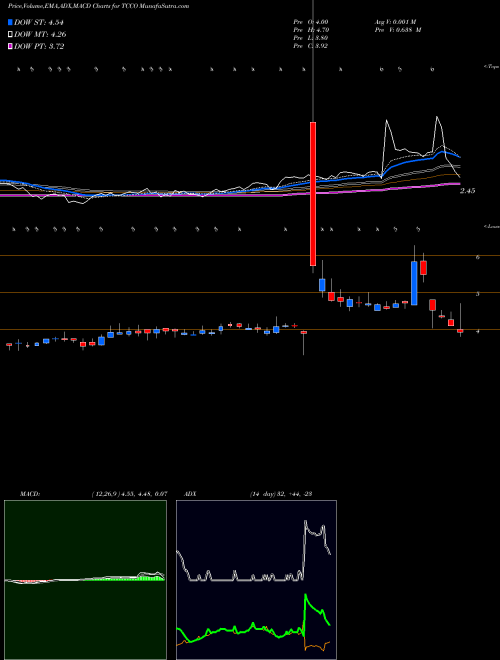
Task: Click the 'Pre L: 3.80' value
Action: 311,38
